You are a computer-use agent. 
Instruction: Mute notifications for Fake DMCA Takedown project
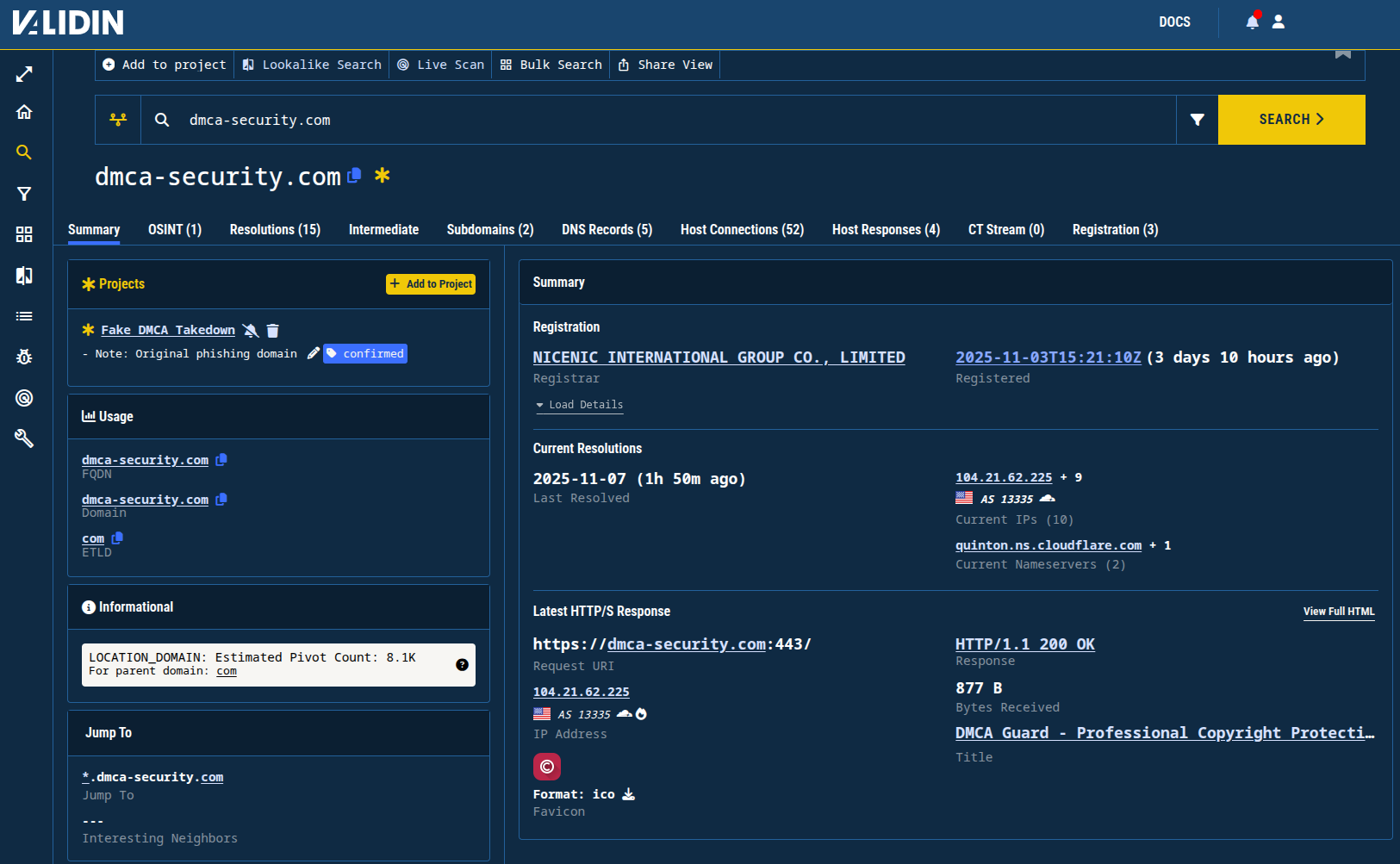pyautogui.click(x=251, y=330)
